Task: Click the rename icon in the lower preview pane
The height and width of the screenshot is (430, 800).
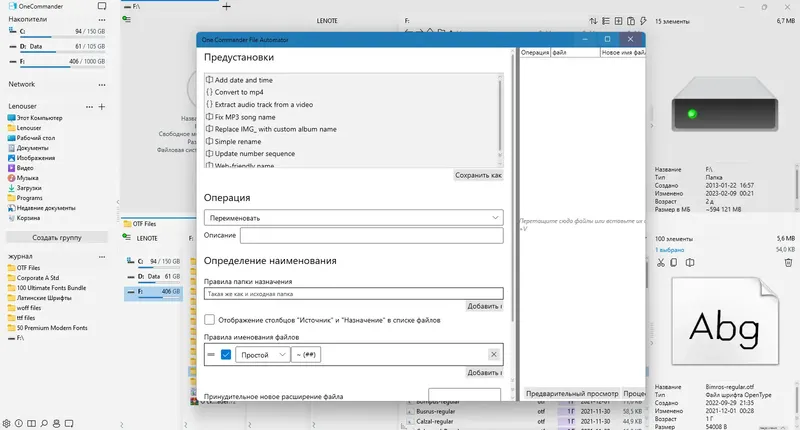Action: (690, 263)
